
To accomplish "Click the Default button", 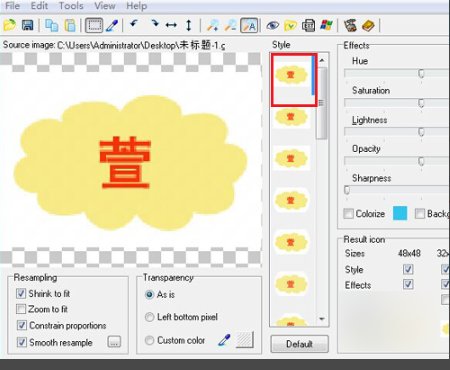I will pyautogui.click(x=299, y=344).
